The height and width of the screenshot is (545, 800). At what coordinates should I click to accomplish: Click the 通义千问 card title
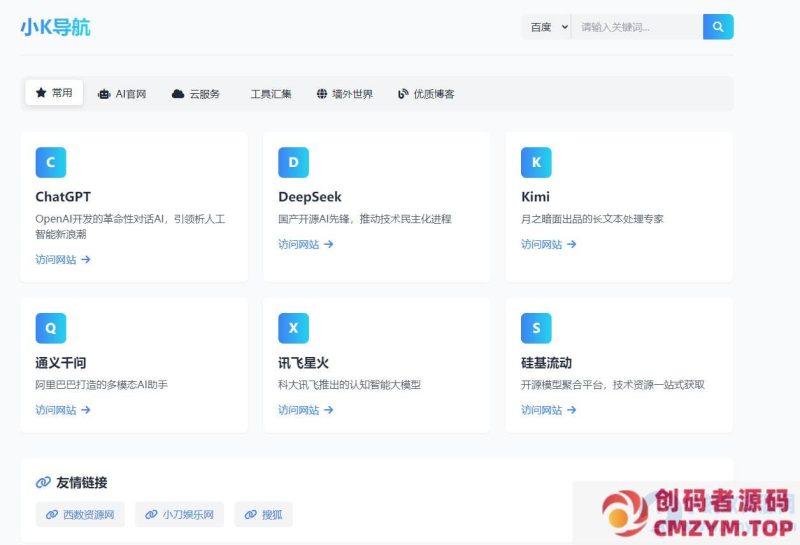(x=61, y=363)
